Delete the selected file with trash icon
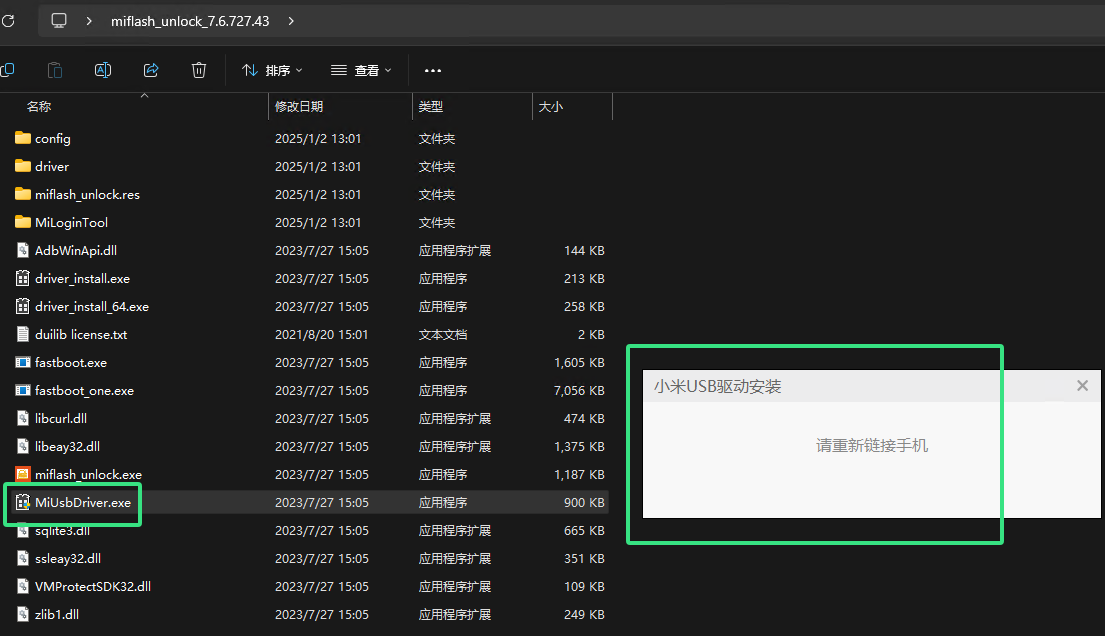Image resolution: width=1105 pixels, height=636 pixels. click(x=199, y=70)
